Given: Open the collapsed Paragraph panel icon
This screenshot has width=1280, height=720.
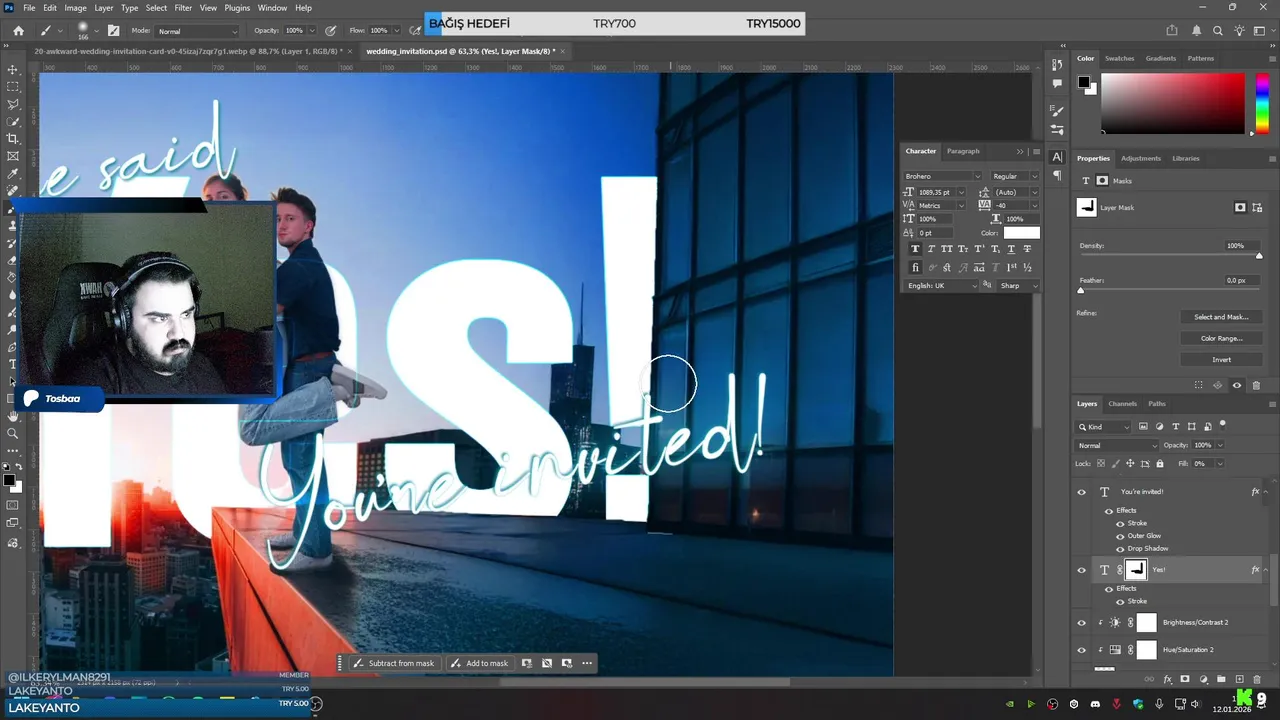Looking at the screenshot, I should click(x=1058, y=175).
